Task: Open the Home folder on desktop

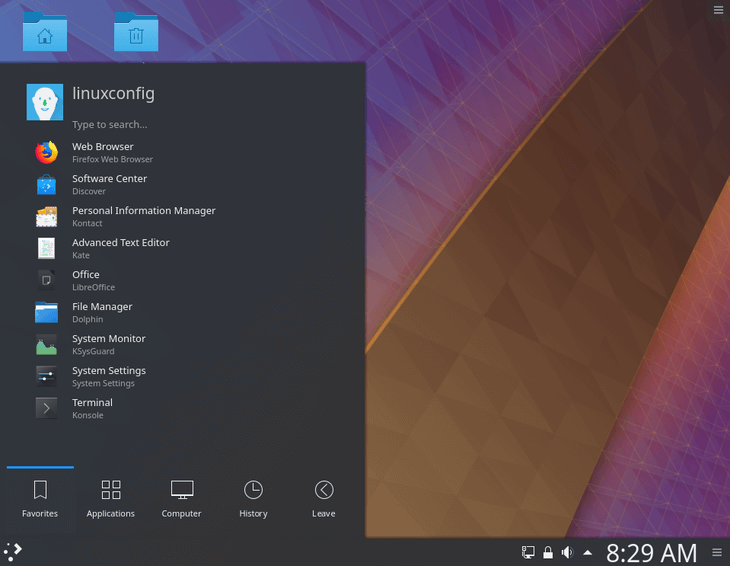Action: pyautogui.click(x=45, y=32)
